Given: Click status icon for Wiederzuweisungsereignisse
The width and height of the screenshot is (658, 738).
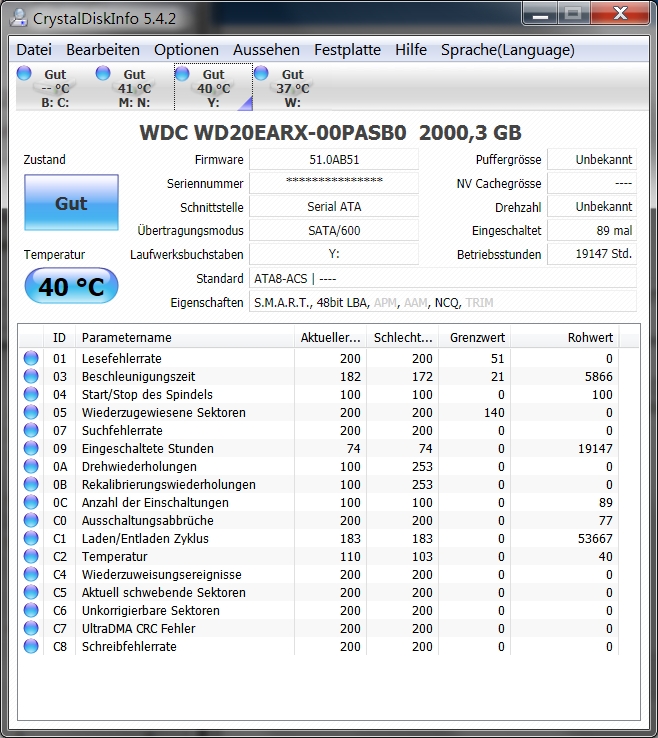Looking at the screenshot, I should point(31,574).
